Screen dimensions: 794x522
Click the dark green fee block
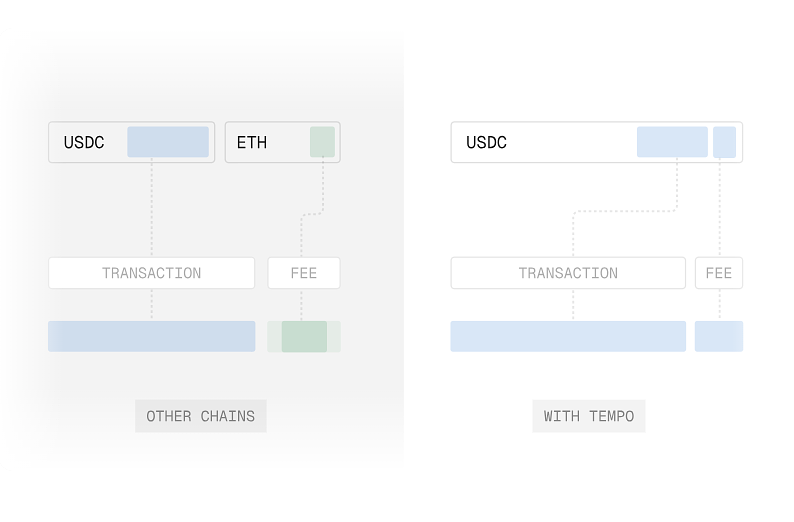(x=304, y=336)
